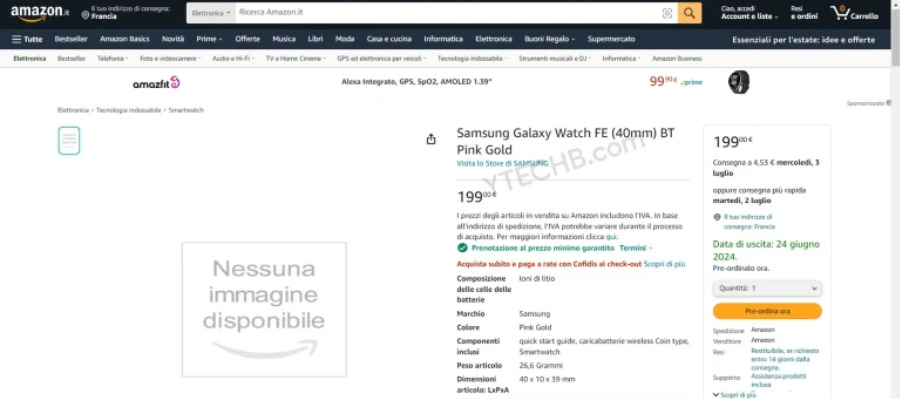Open the camera visual search icon
The width and height of the screenshot is (900, 399).
click(667, 13)
